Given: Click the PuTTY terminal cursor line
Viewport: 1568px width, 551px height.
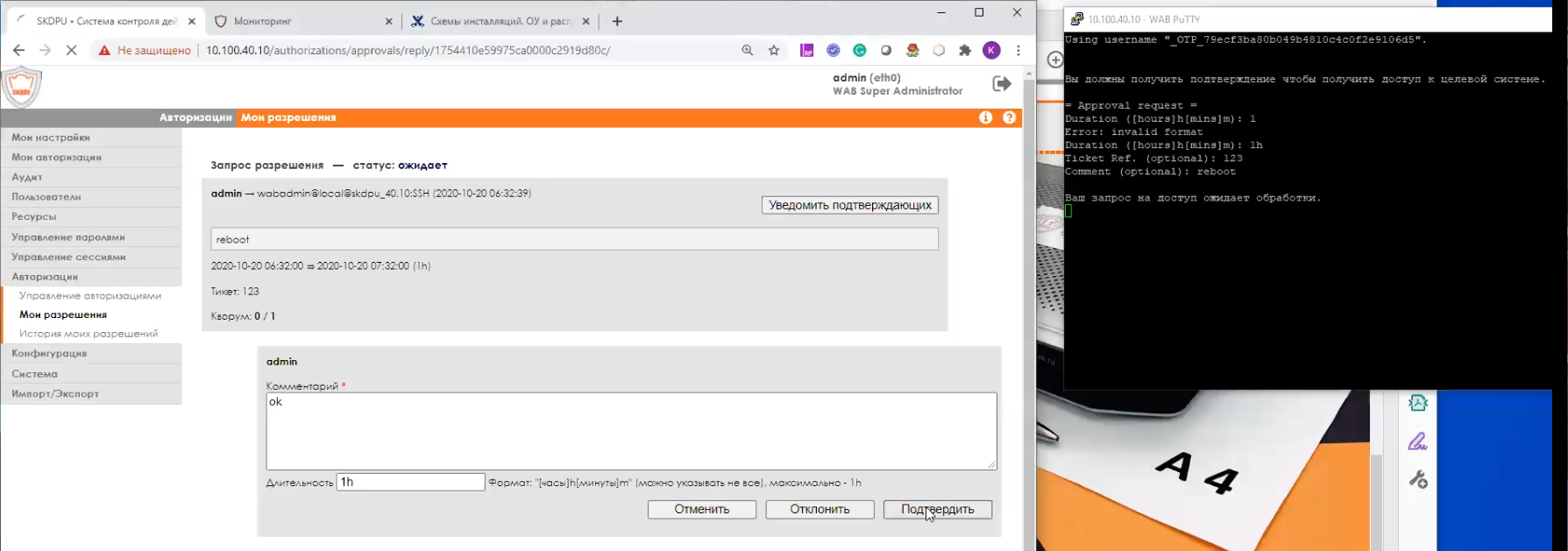Looking at the screenshot, I should tap(1068, 211).
